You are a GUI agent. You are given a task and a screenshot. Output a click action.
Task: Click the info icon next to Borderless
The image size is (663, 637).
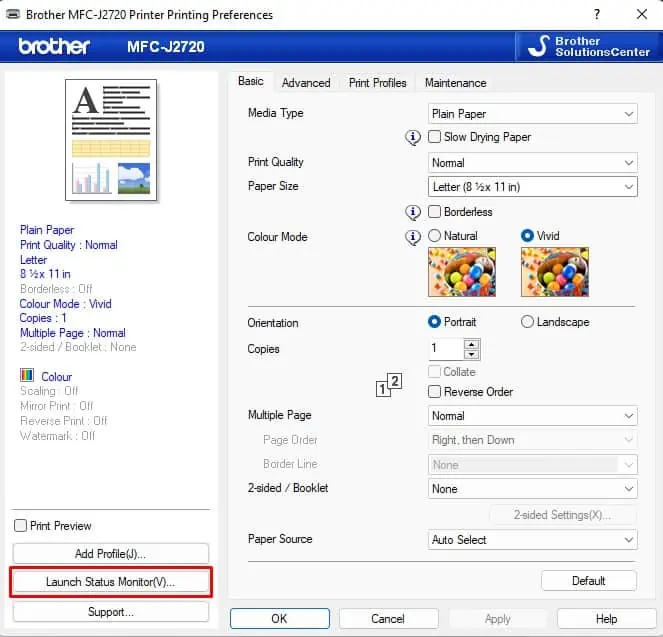[413, 212]
